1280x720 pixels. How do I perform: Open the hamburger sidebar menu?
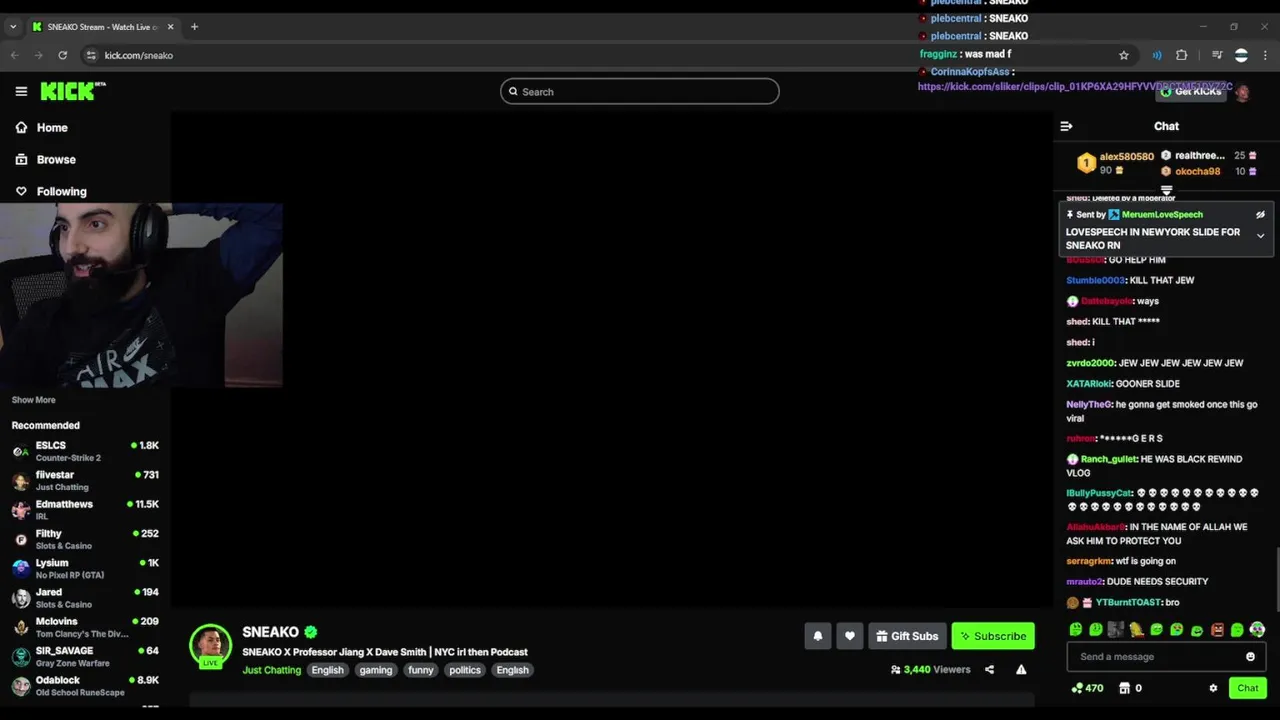coord(21,91)
